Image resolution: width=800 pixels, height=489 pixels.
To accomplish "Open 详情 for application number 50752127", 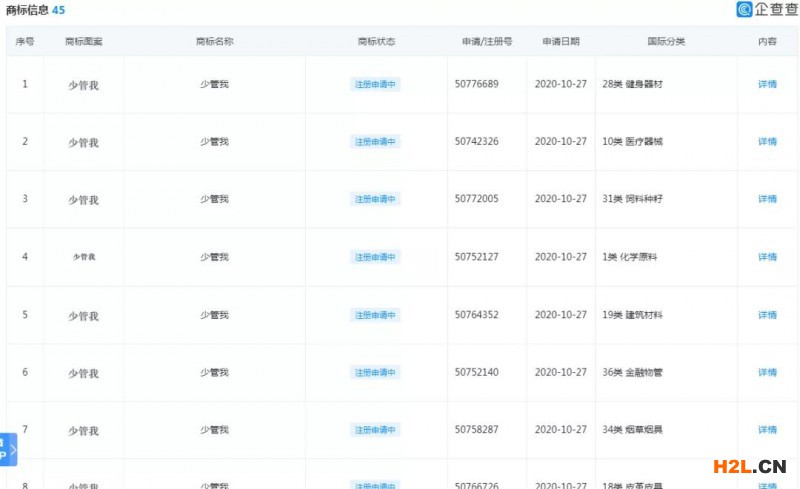I will pos(767,257).
